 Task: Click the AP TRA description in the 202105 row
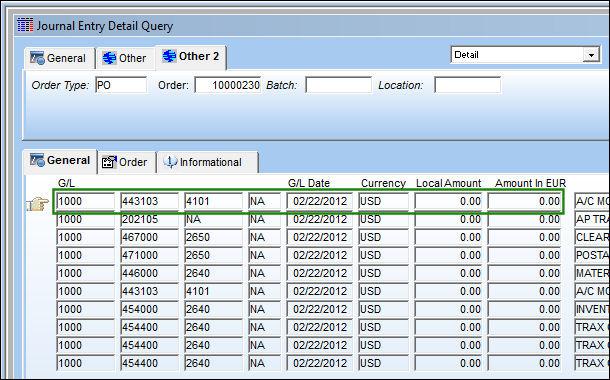[592, 219]
